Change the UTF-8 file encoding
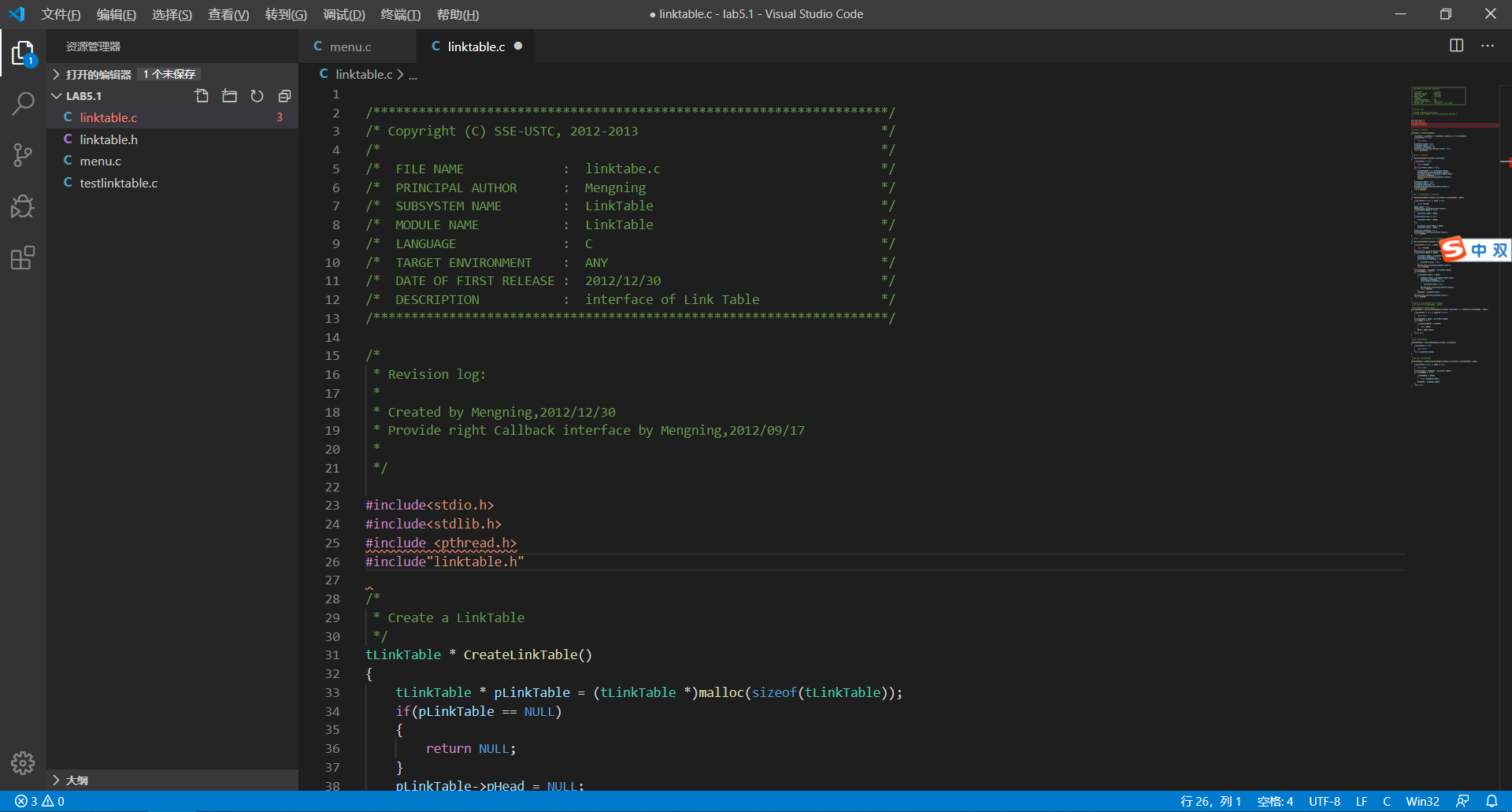The width and height of the screenshot is (1512, 812). [1324, 801]
